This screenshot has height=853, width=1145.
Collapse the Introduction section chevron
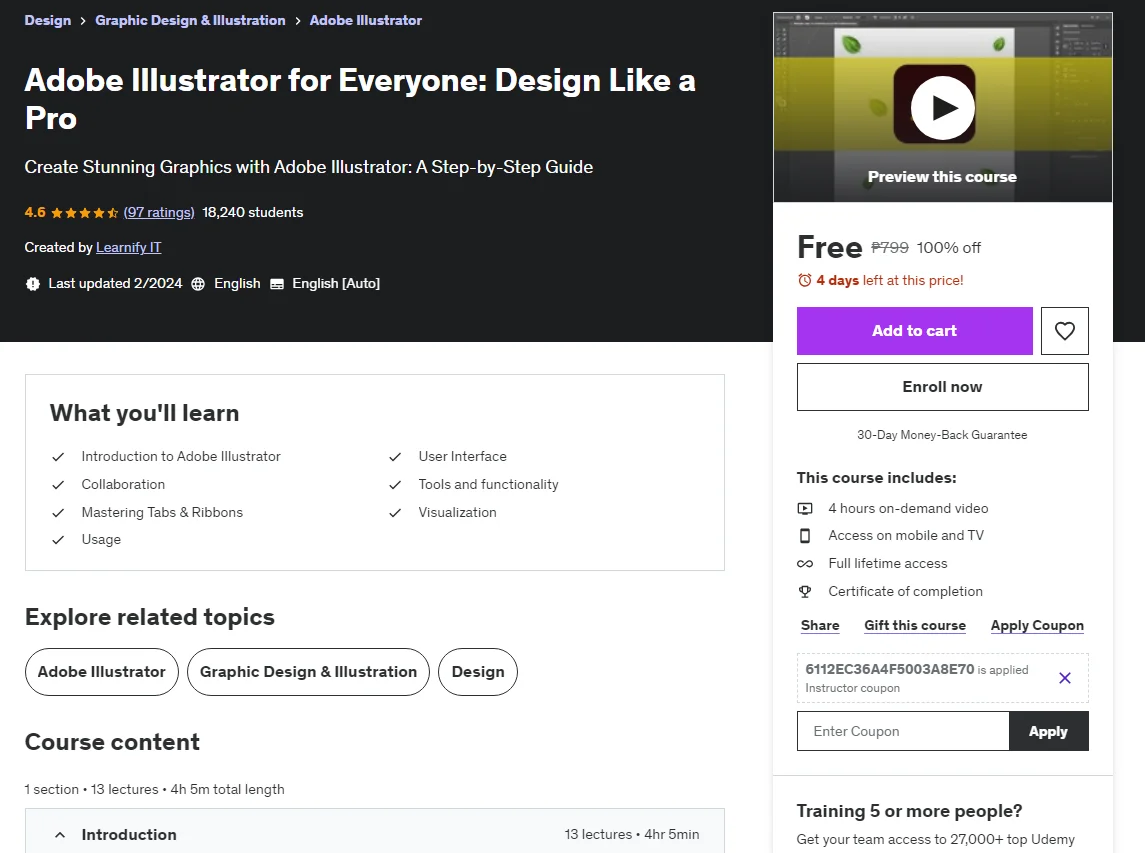[x=60, y=835]
